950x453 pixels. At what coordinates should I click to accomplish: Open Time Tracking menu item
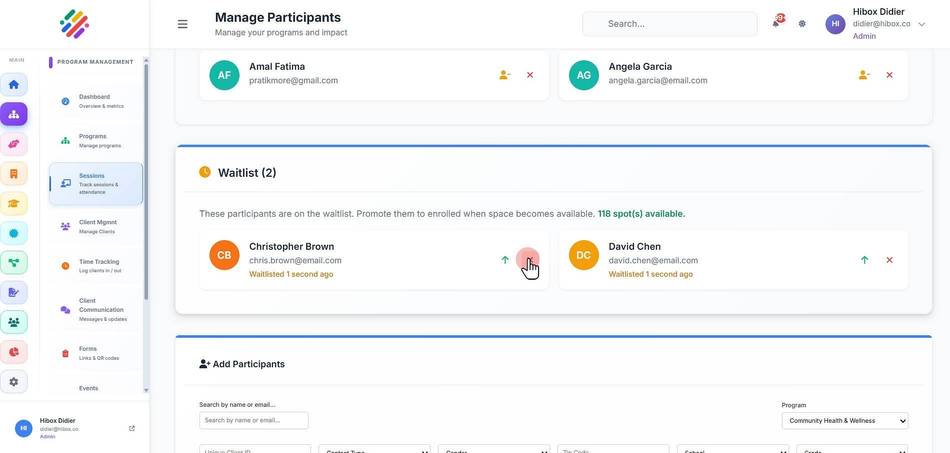95,266
